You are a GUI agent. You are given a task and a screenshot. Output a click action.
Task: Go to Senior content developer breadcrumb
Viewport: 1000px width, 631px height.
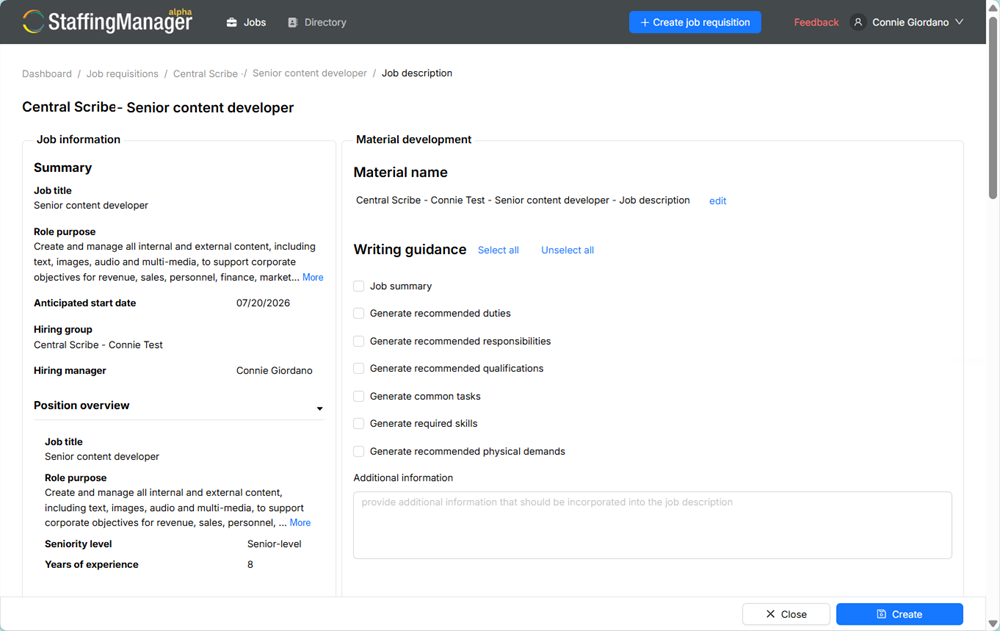(309, 73)
